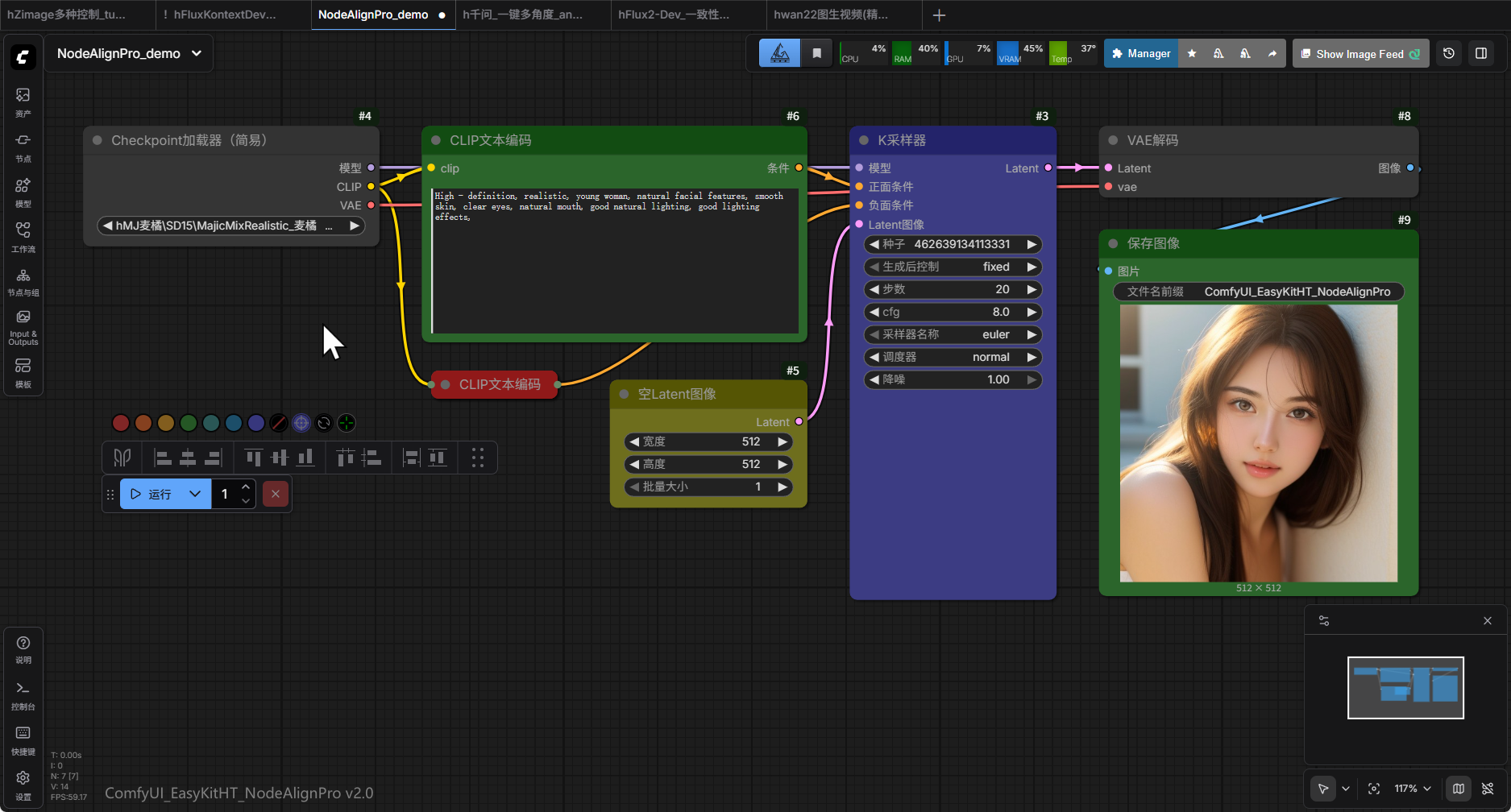
Task: Toggle link visibility icon at bottom right
Action: pyautogui.click(x=1488, y=789)
